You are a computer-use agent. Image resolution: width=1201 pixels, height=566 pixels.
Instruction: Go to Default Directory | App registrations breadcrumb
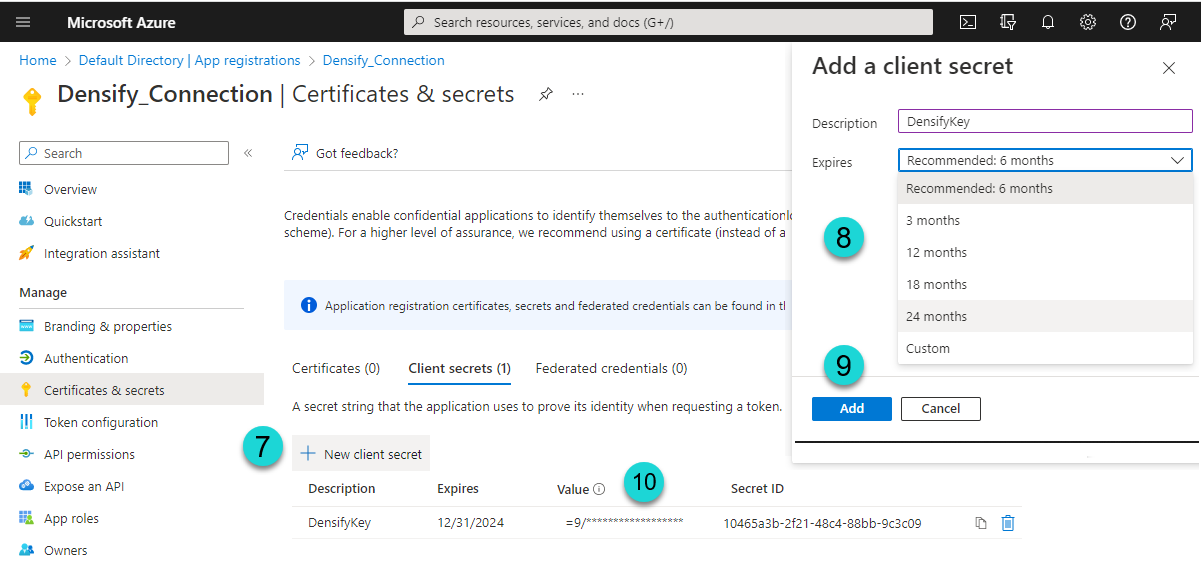[189, 60]
